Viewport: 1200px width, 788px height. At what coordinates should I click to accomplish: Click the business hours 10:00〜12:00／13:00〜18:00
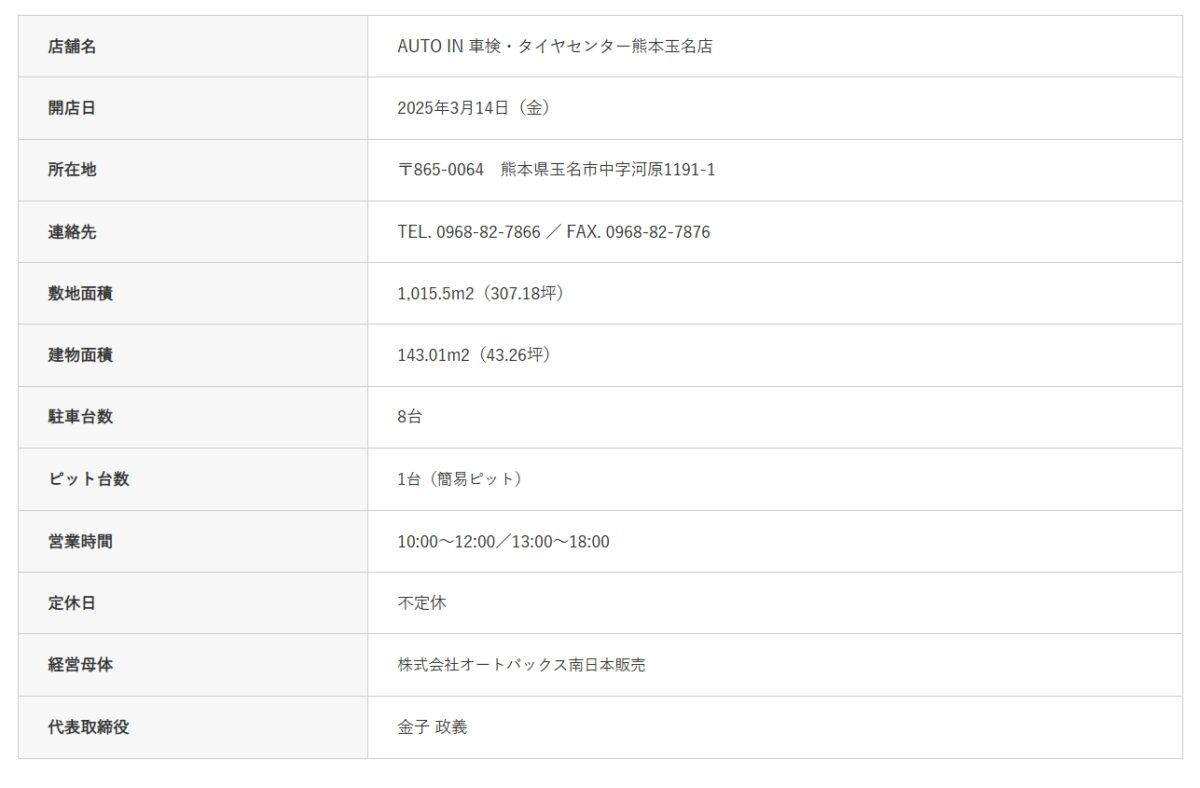503,541
